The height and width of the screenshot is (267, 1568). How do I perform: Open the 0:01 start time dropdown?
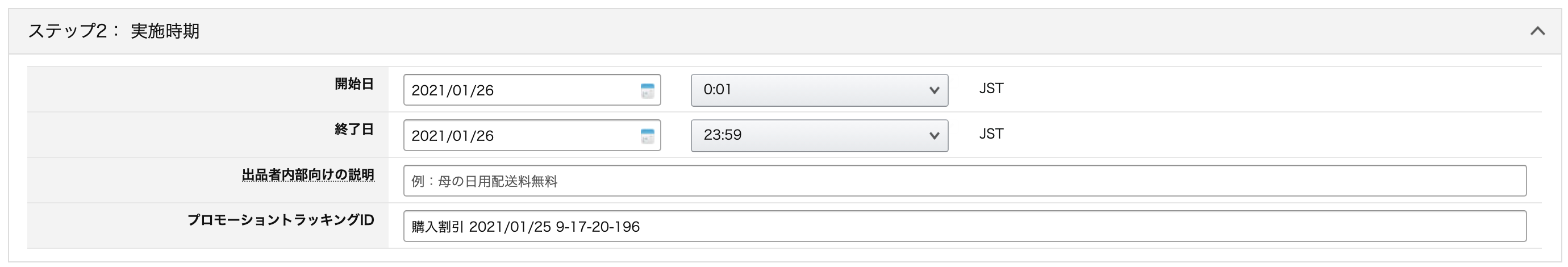pos(819,90)
